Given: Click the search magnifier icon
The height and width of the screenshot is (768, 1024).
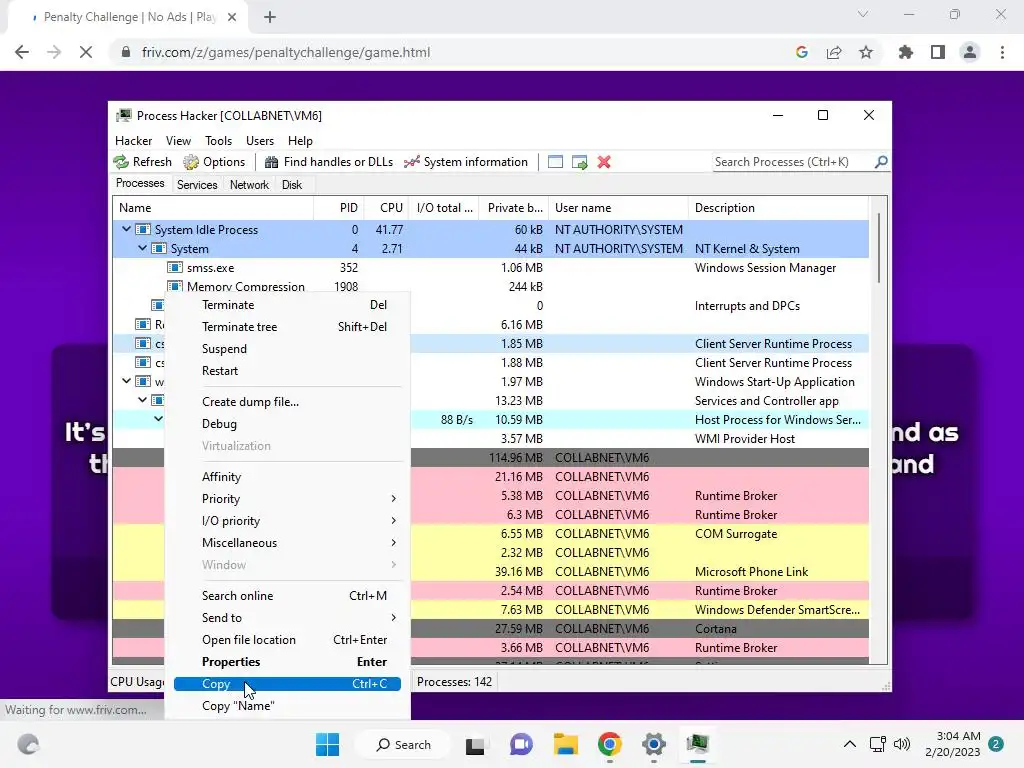Looking at the screenshot, I should click(881, 161).
